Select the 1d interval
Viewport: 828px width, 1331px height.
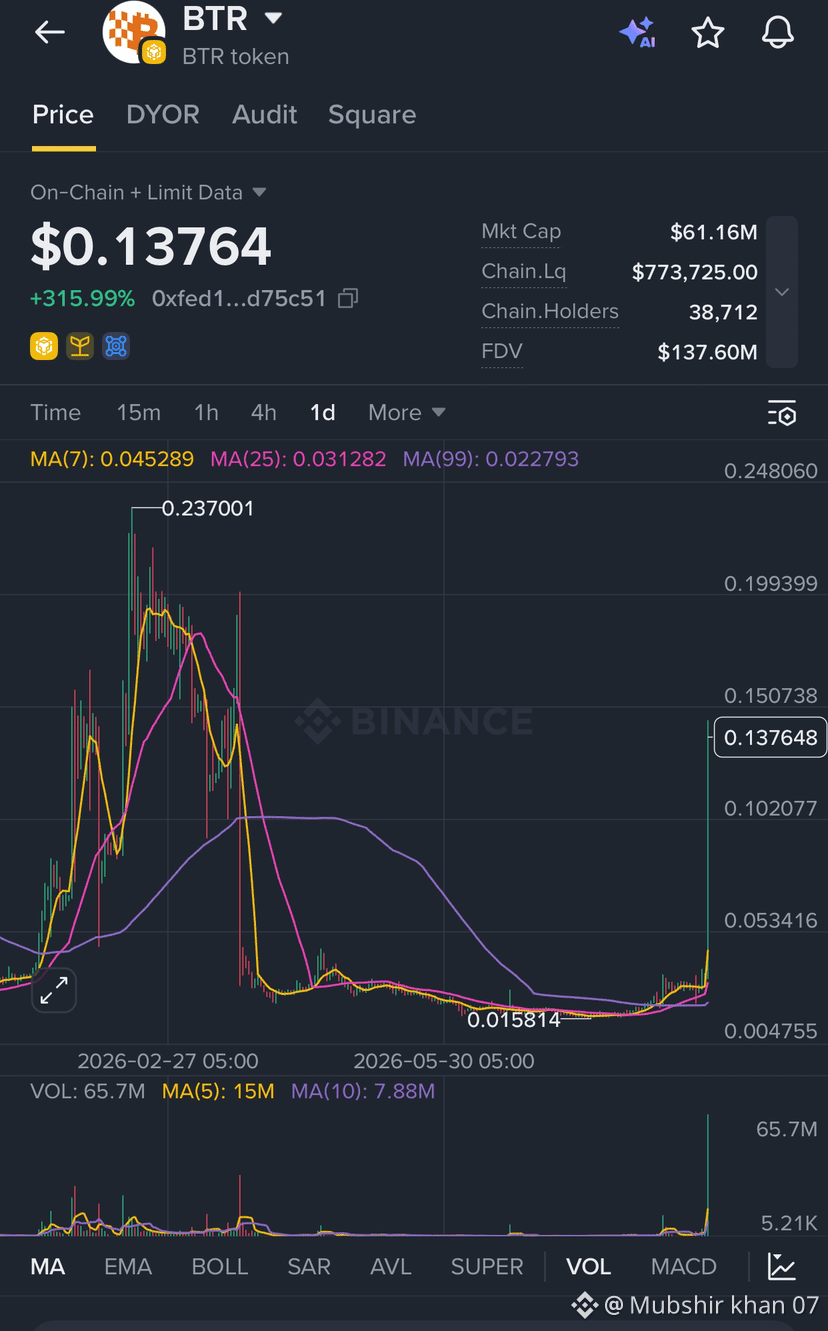click(323, 412)
